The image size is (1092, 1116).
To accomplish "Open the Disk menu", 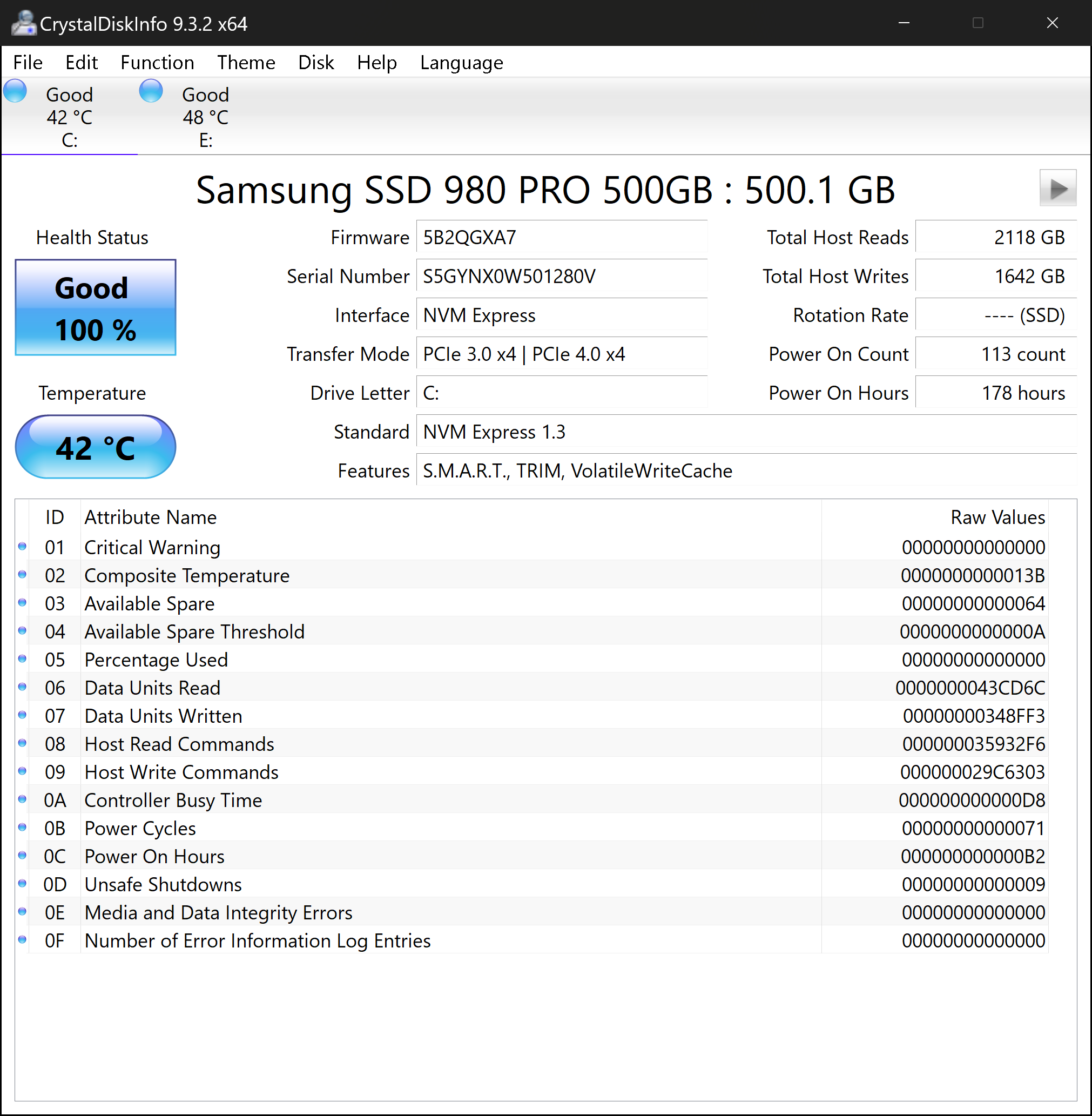I will pos(315,62).
